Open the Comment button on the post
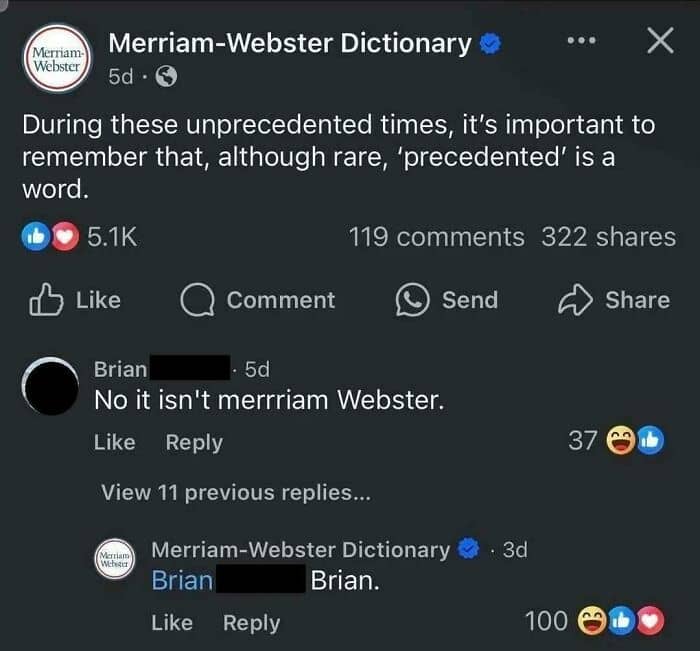This screenshot has width=700, height=651. pyautogui.click(x=258, y=300)
